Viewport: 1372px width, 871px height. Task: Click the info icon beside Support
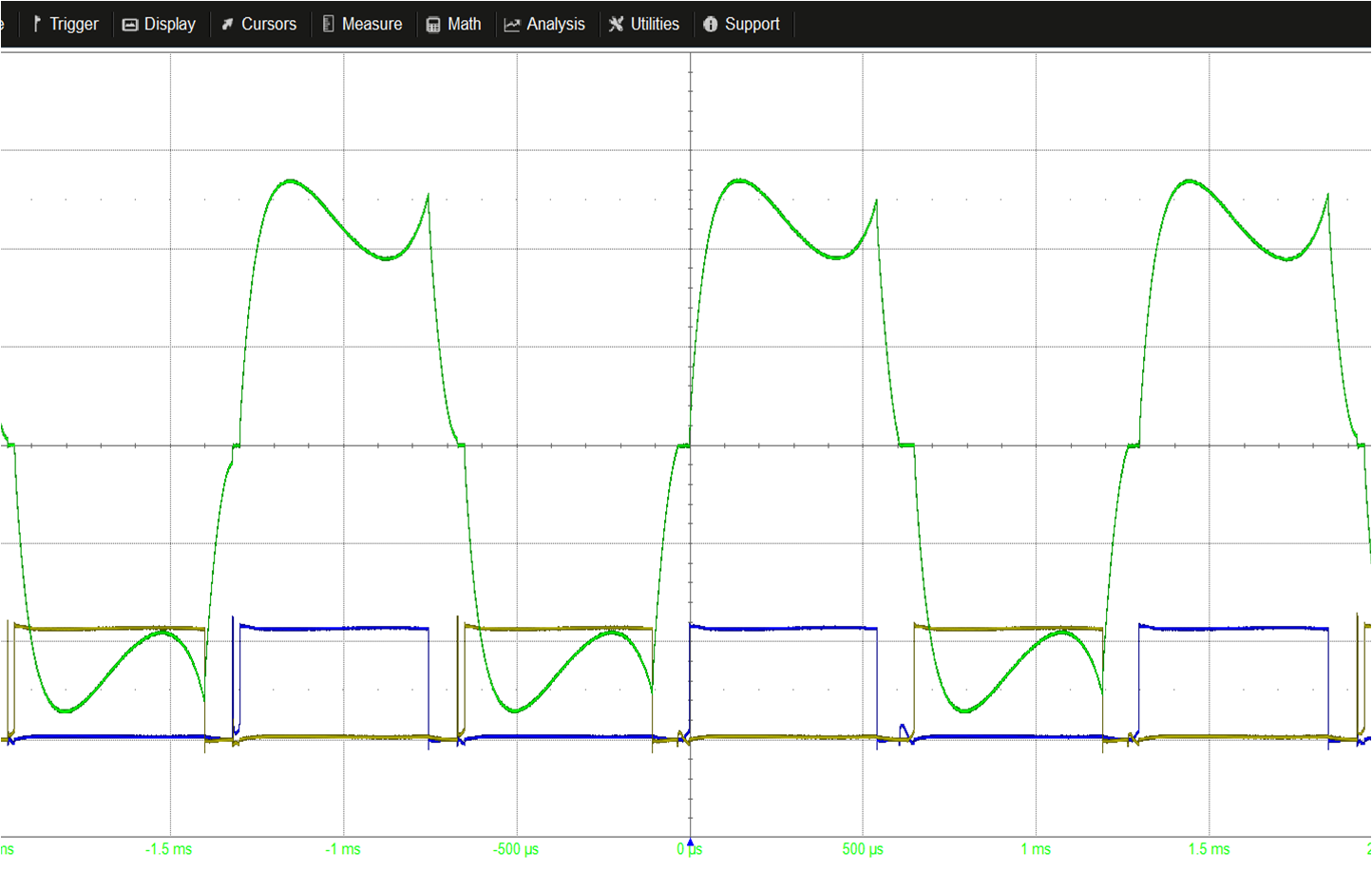(x=710, y=25)
